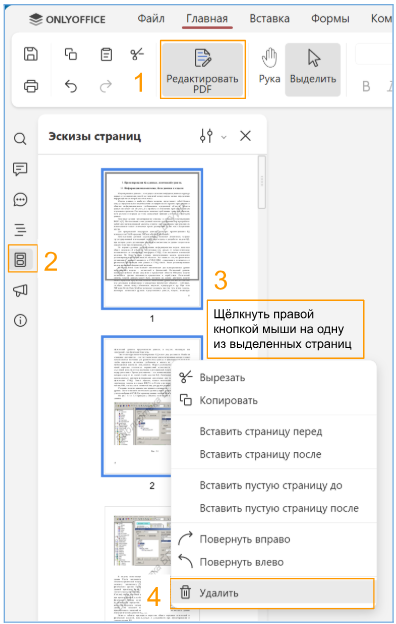Open the headings navigation sidebar icon
This screenshot has height=624, width=396.
(20, 230)
